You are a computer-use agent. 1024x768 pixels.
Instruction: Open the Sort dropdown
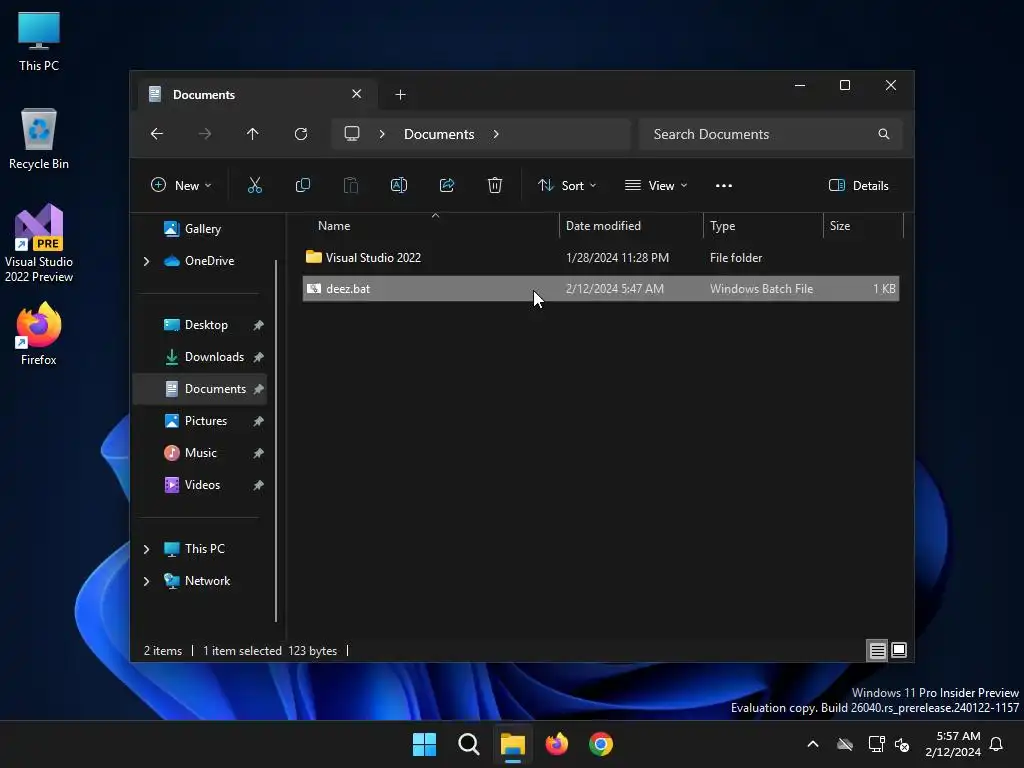567,185
